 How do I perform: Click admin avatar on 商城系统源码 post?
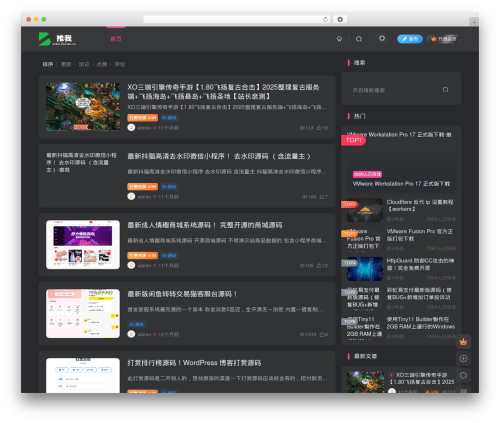coord(131,266)
